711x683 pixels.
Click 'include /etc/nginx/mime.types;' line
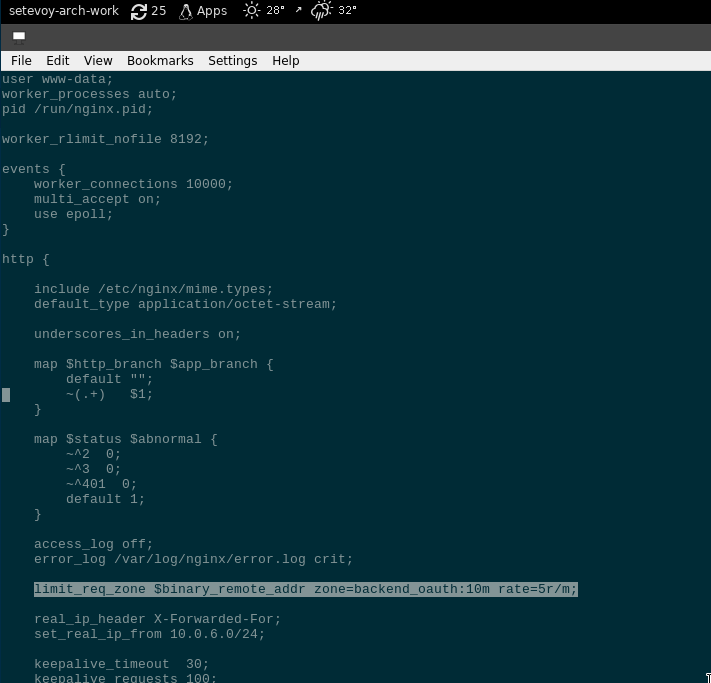click(153, 289)
